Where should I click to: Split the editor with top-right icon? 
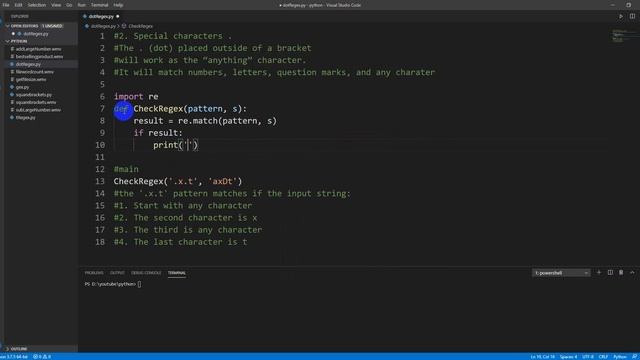tap(632, 16)
